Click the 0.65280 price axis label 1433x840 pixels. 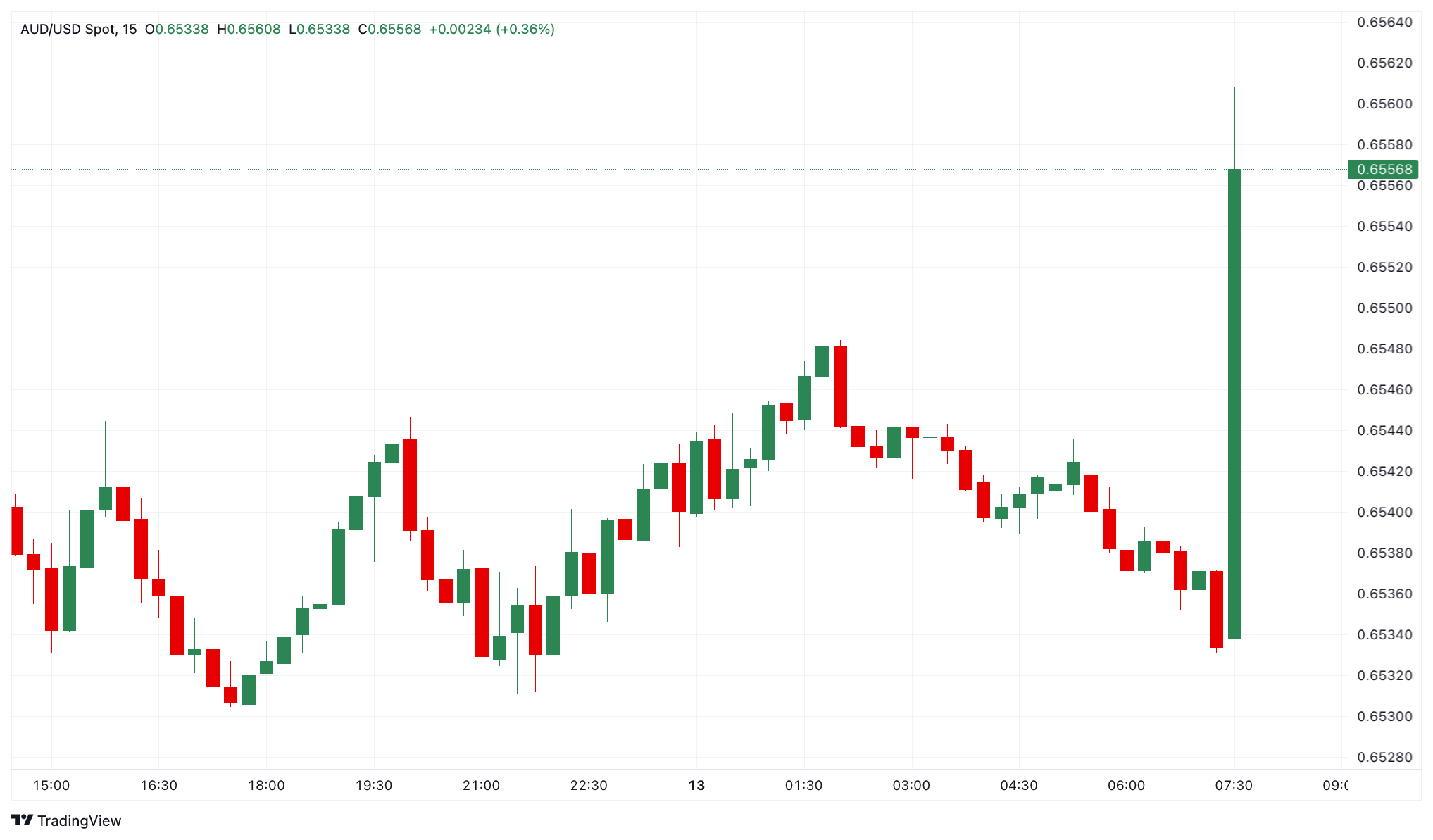click(x=1384, y=758)
